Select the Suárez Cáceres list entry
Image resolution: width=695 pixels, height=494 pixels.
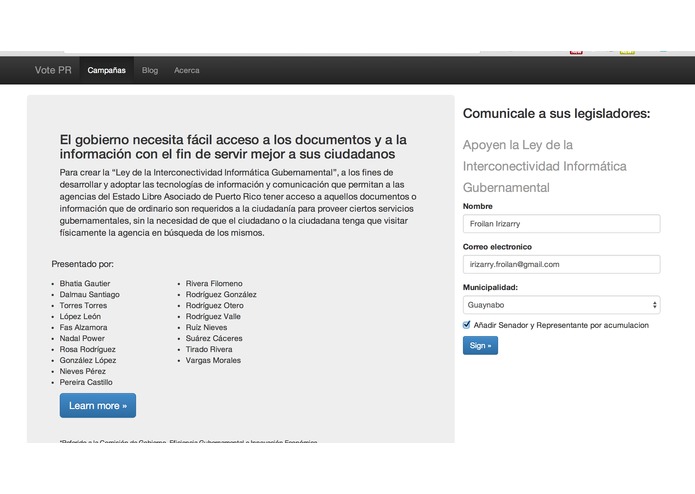point(214,338)
